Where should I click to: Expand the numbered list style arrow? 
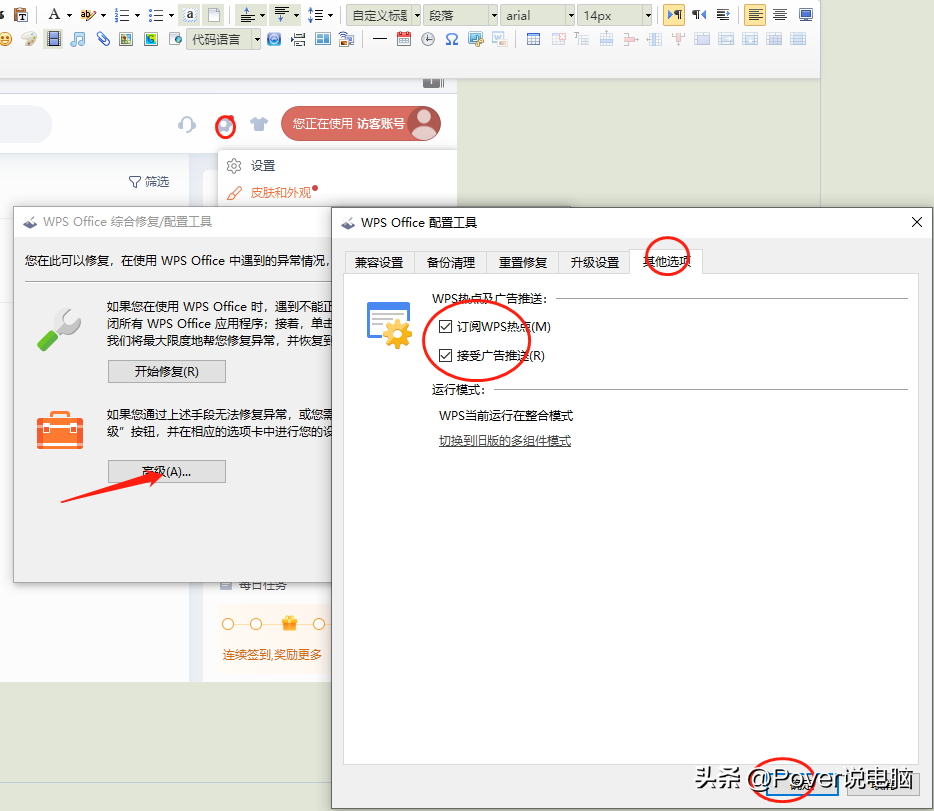137,15
